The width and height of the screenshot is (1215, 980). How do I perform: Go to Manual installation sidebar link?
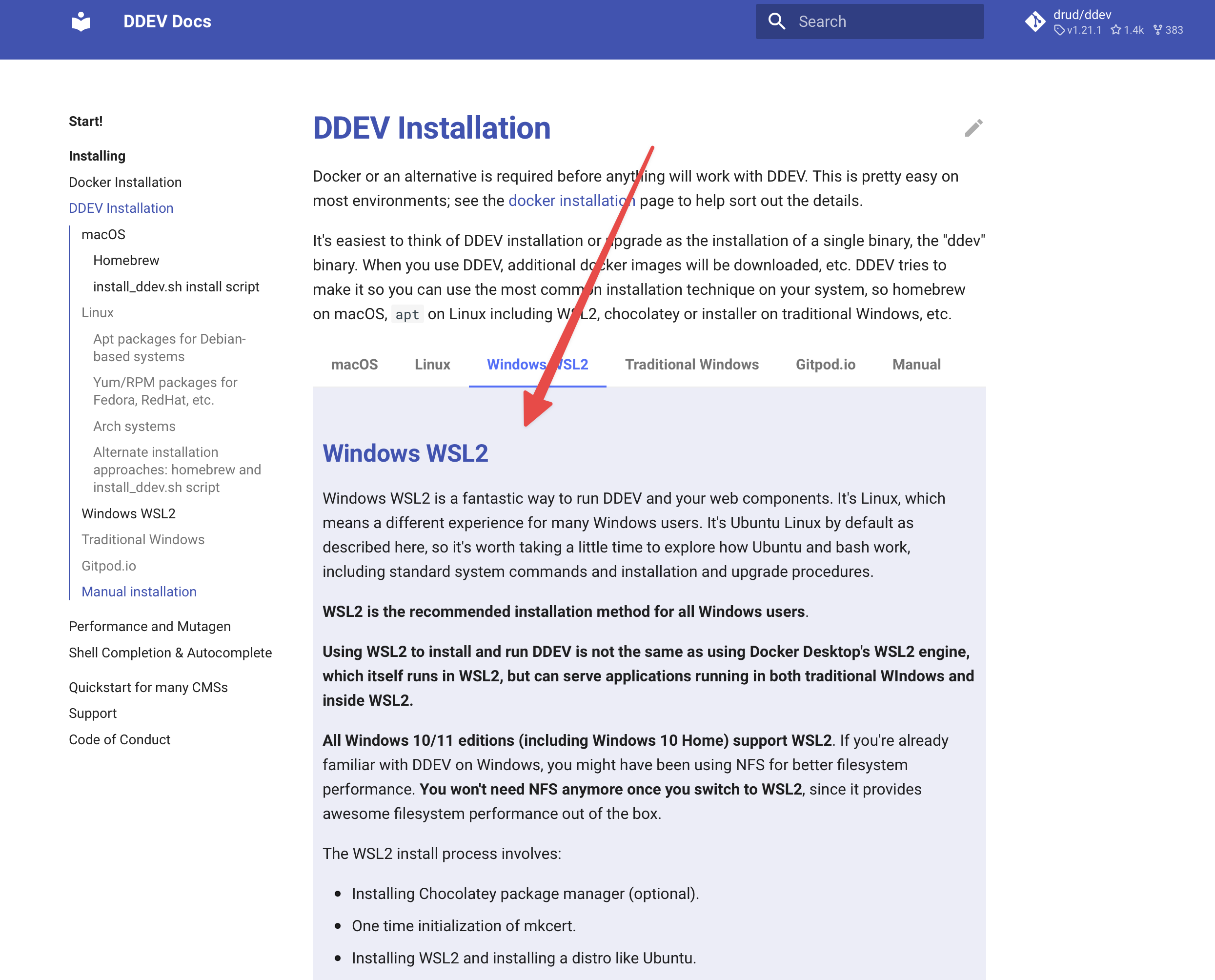click(139, 592)
